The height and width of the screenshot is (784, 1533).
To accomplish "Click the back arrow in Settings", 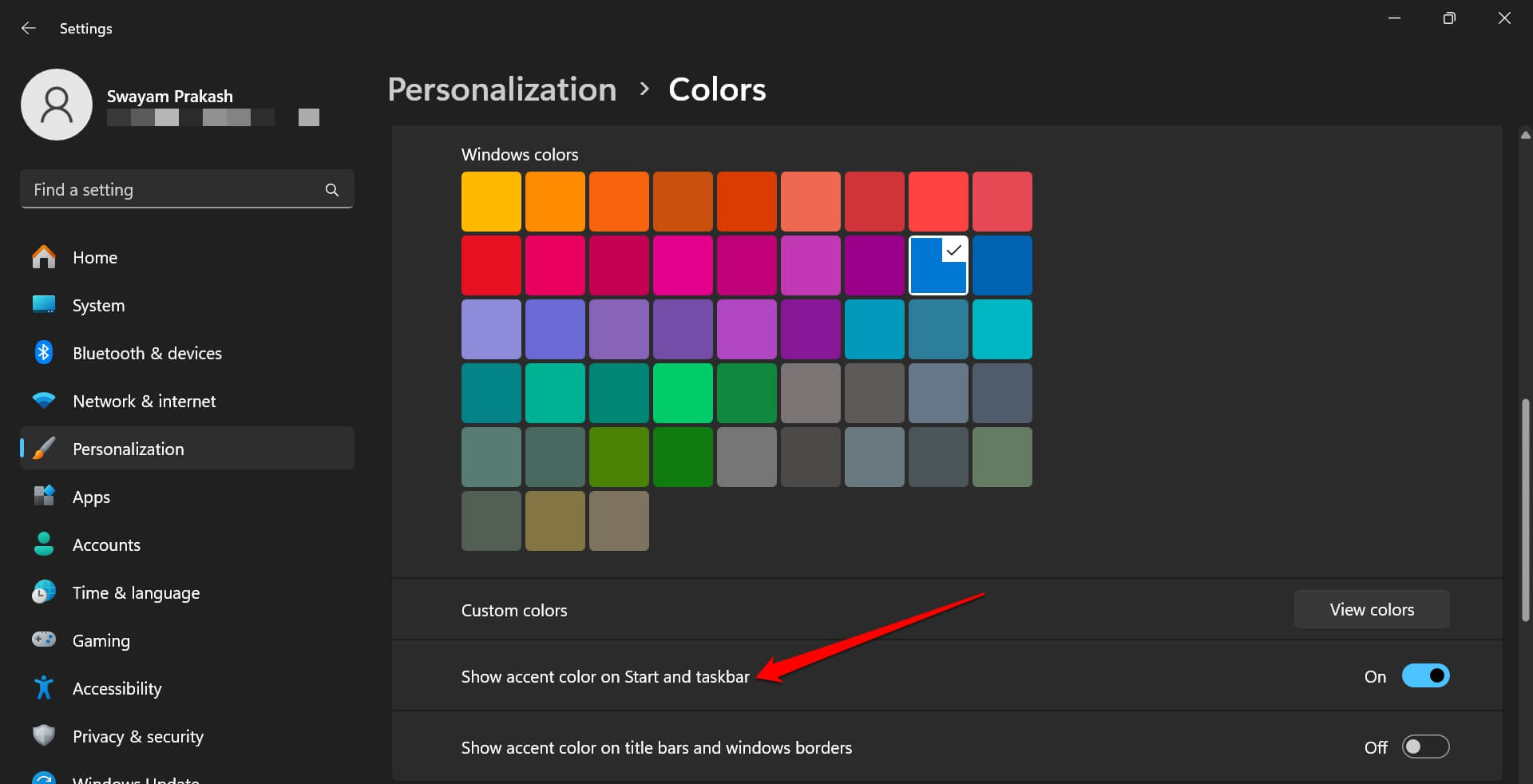I will [x=29, y=28].
